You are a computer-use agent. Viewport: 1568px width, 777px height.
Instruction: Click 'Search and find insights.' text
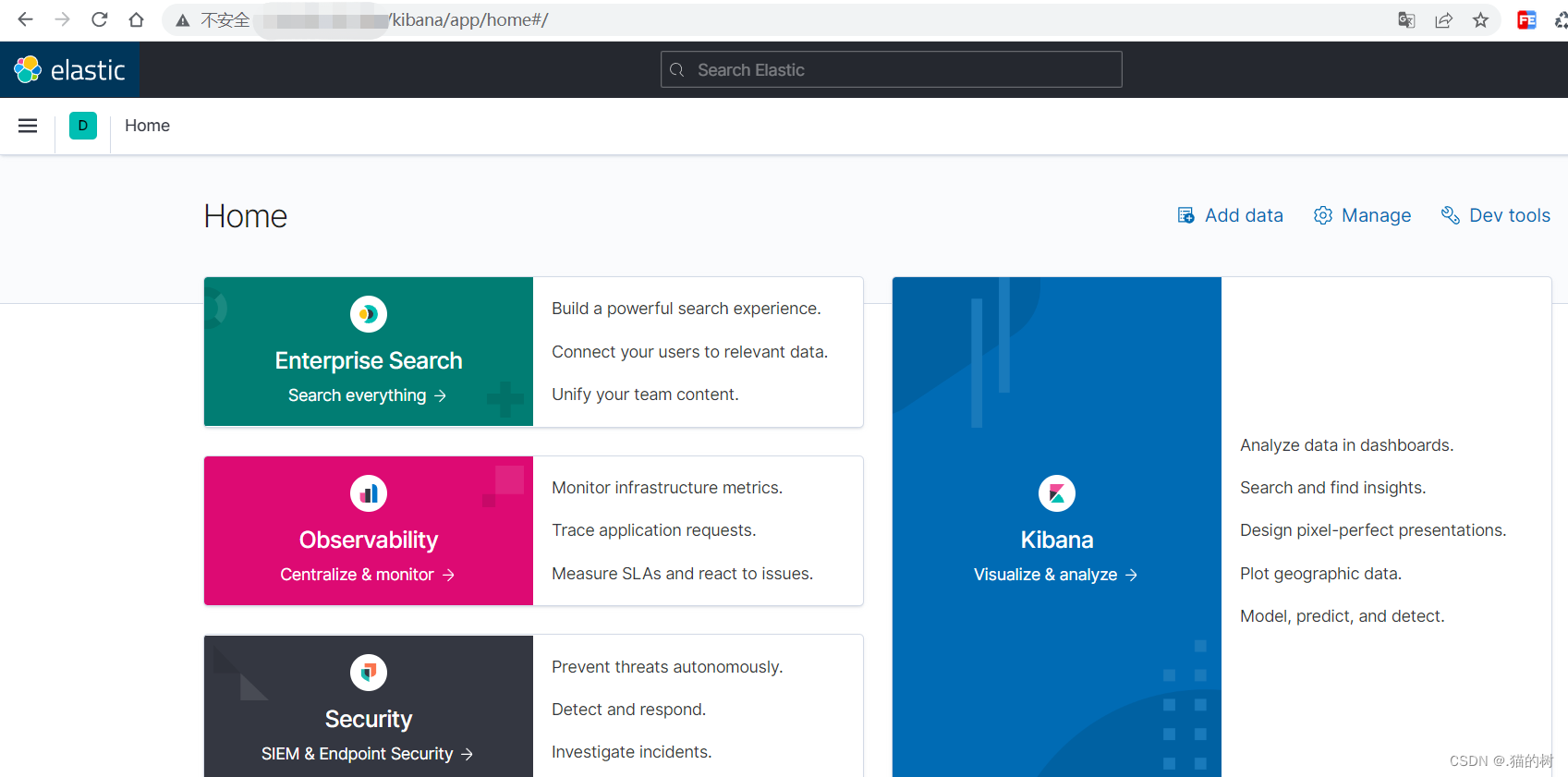point(1333,488)
